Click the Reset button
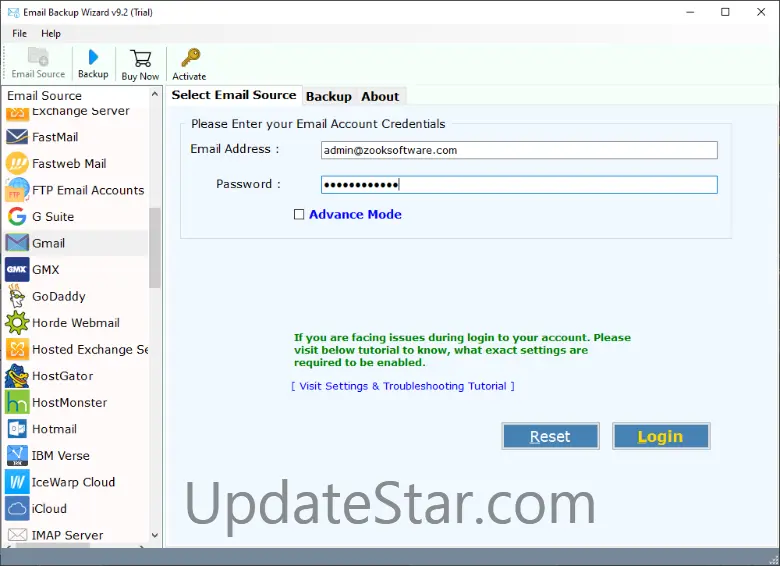The height and width of the screenshot is (566, 780). (x=550, y=436)
